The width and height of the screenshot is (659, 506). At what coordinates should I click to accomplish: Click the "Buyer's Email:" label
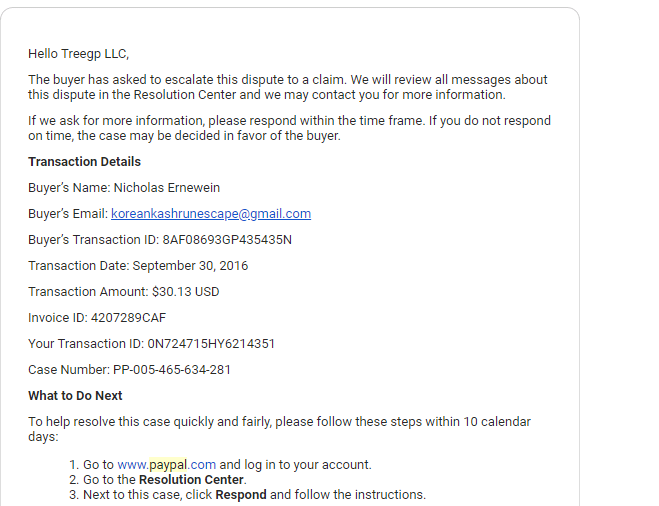68,213
